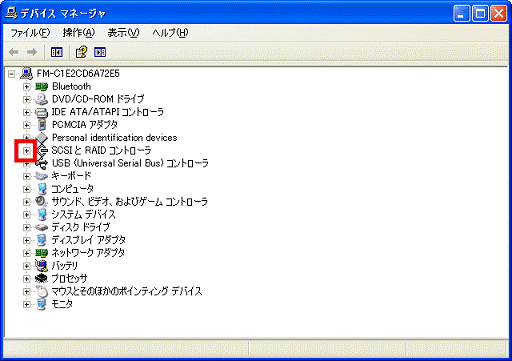This screenshot has width=512, height=361.
Task: Click the Forward arrow toolbar button
Action: pos(32,52)
